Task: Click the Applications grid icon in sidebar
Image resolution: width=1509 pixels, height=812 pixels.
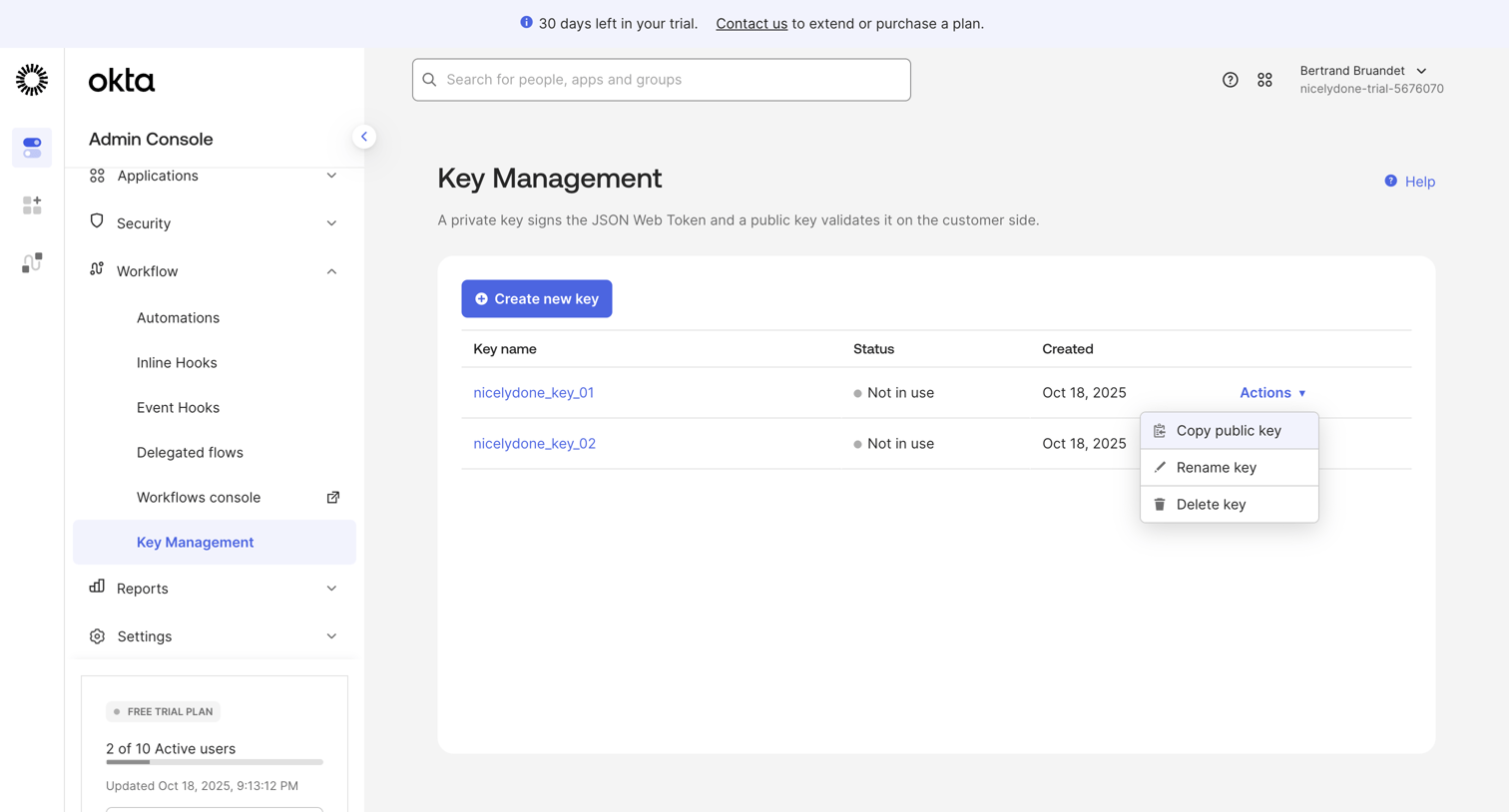Action: pos(97,176)
